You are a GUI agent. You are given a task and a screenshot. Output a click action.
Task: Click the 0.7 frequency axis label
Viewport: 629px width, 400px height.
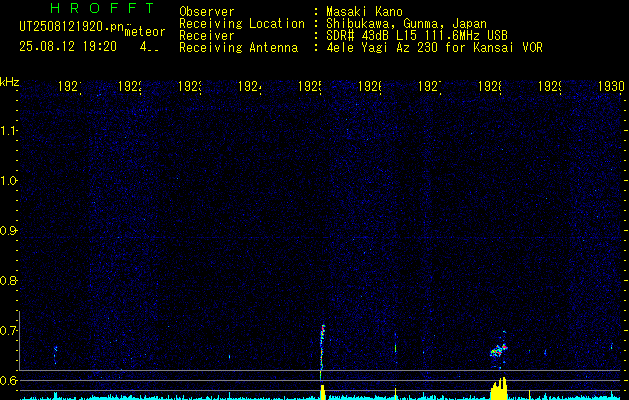8,331
